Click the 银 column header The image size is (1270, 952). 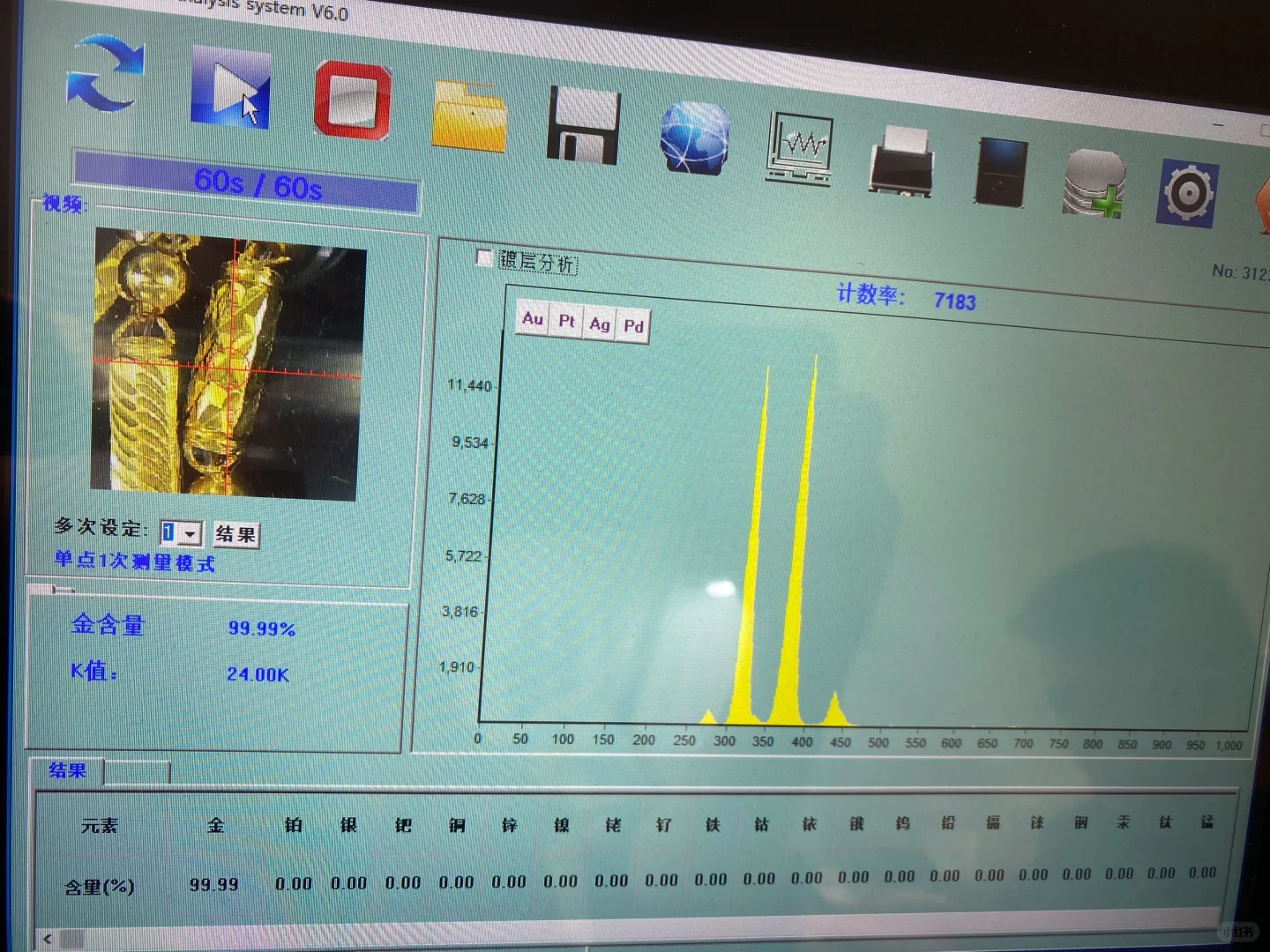pyautogui.click(x=349, y=825)
